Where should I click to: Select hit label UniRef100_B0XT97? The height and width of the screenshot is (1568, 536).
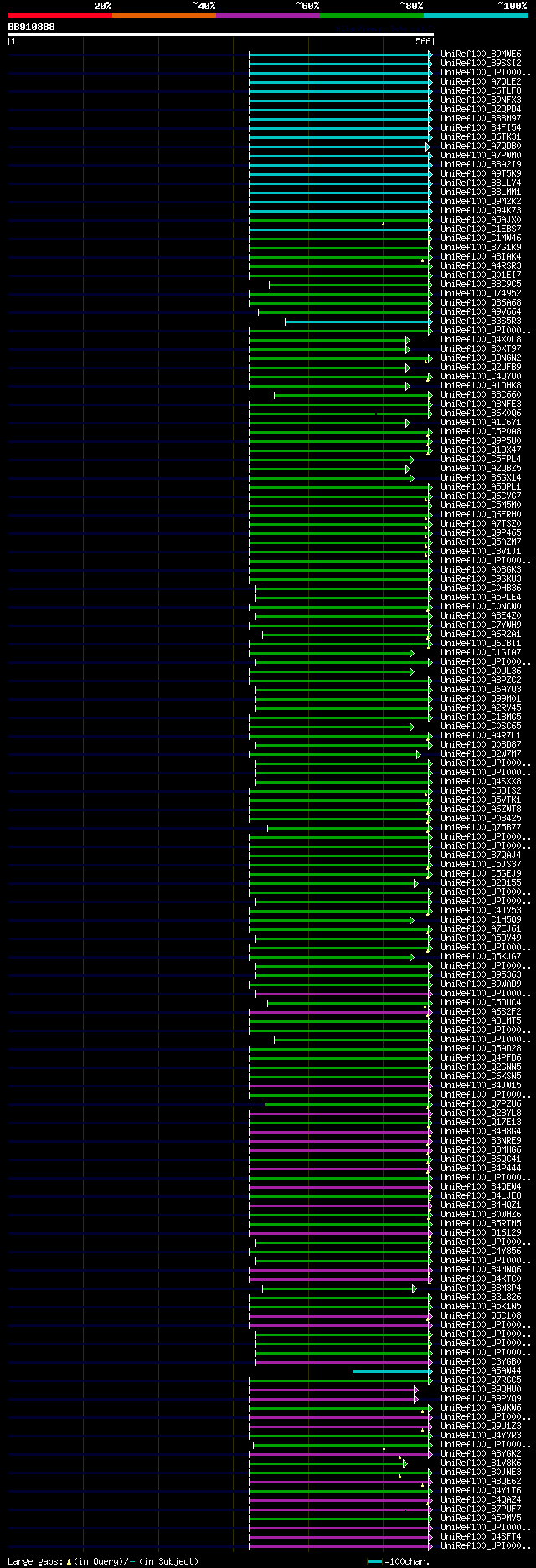[x=481, y=348]
